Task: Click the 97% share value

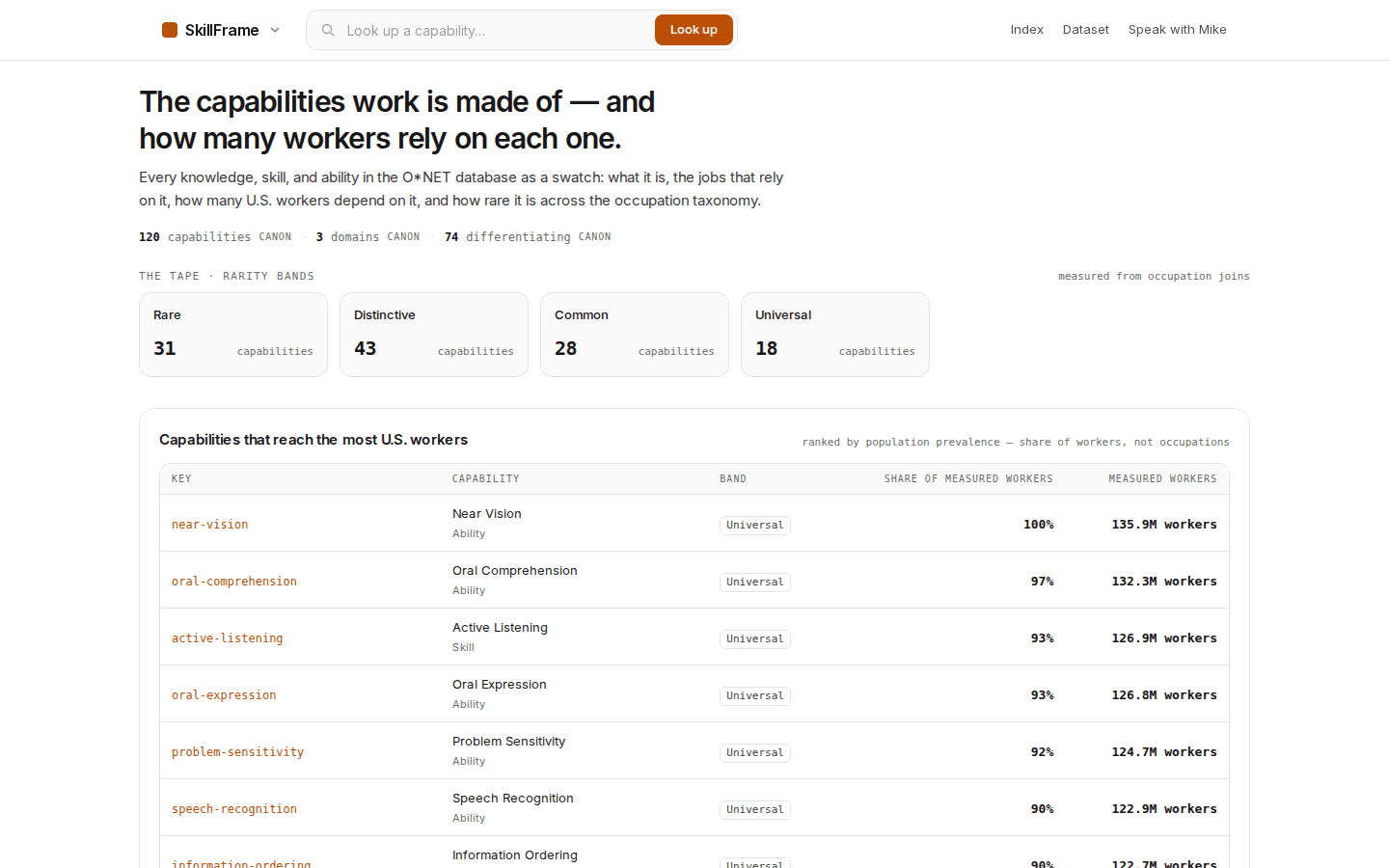Action: coord(1043,582)
